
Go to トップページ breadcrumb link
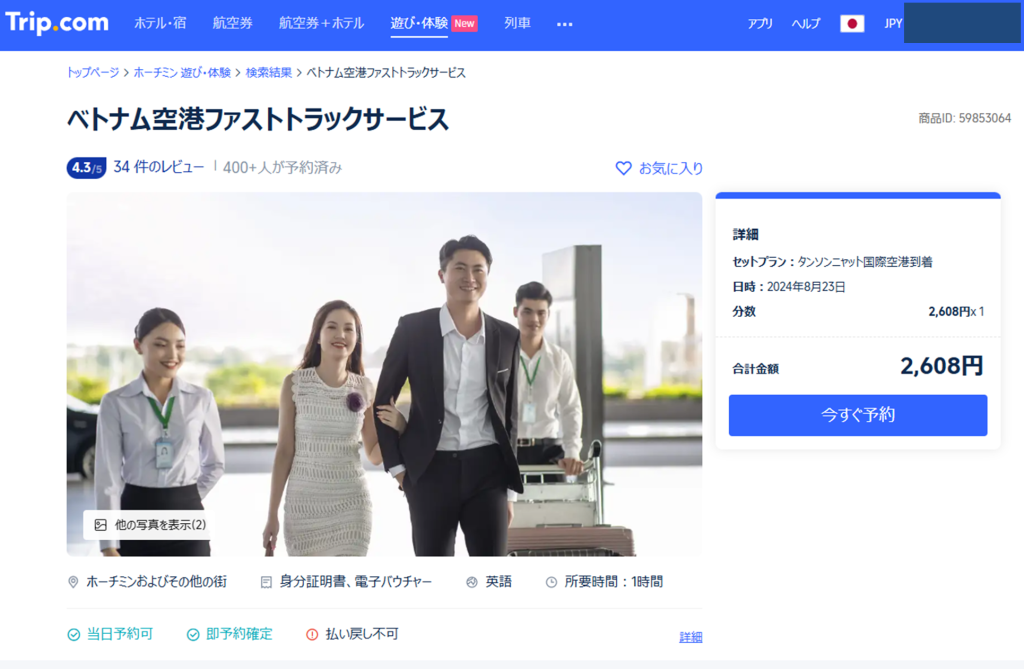click(x=93, y=73)
